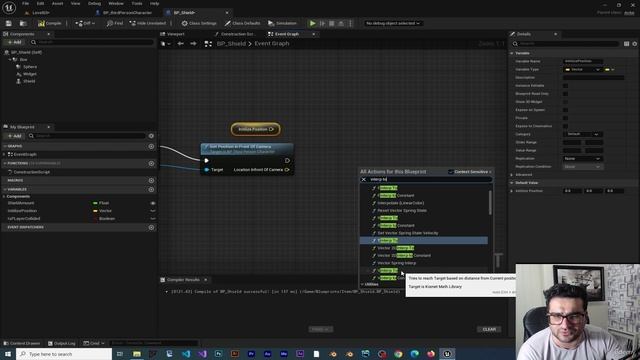640x360 pixels.
Task: Open the debug object selector dropdown
Action: pyautogui.click(x=393, y=23)
